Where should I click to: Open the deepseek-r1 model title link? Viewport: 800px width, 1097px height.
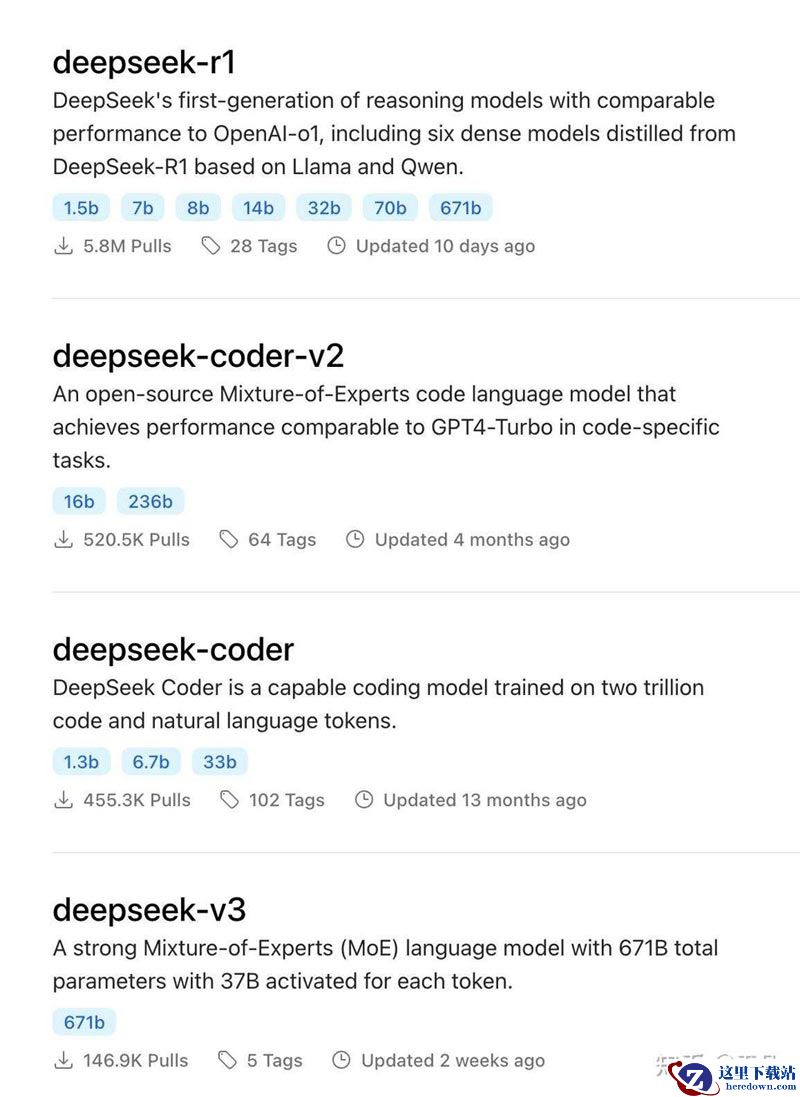point(144,62)
